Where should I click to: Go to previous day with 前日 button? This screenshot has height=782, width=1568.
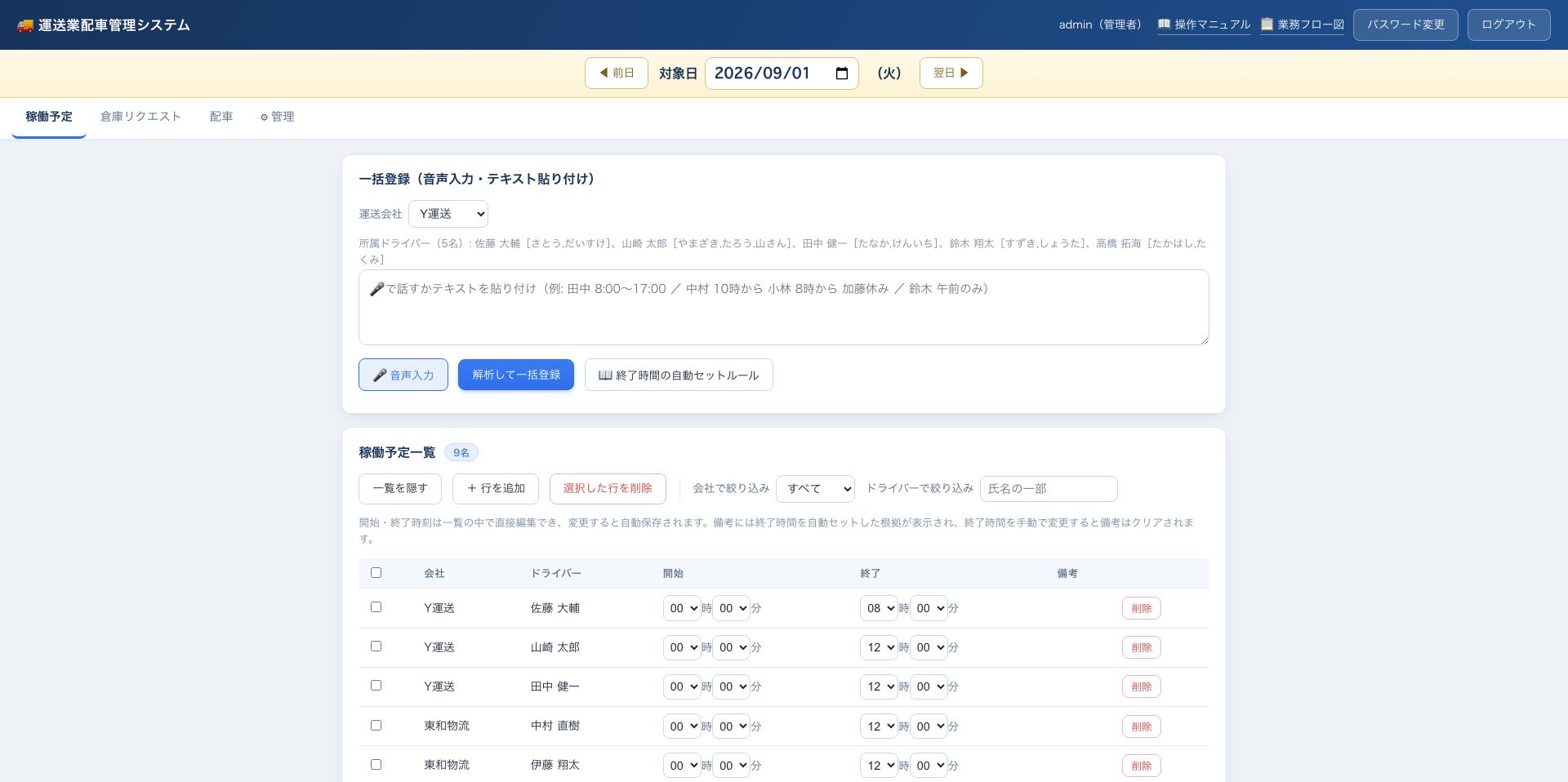click(x=617, y=73)
